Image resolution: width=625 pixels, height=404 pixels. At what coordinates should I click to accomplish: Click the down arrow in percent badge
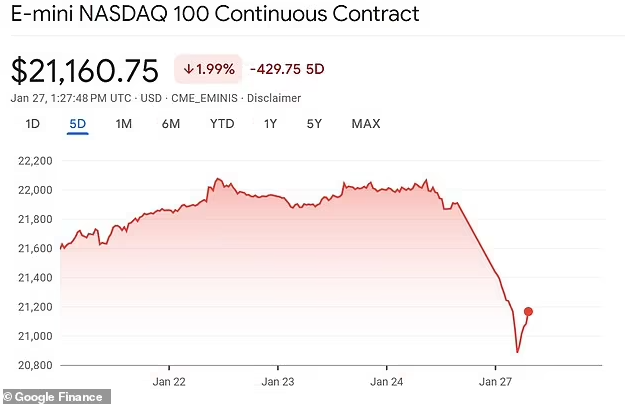(188, 69)
